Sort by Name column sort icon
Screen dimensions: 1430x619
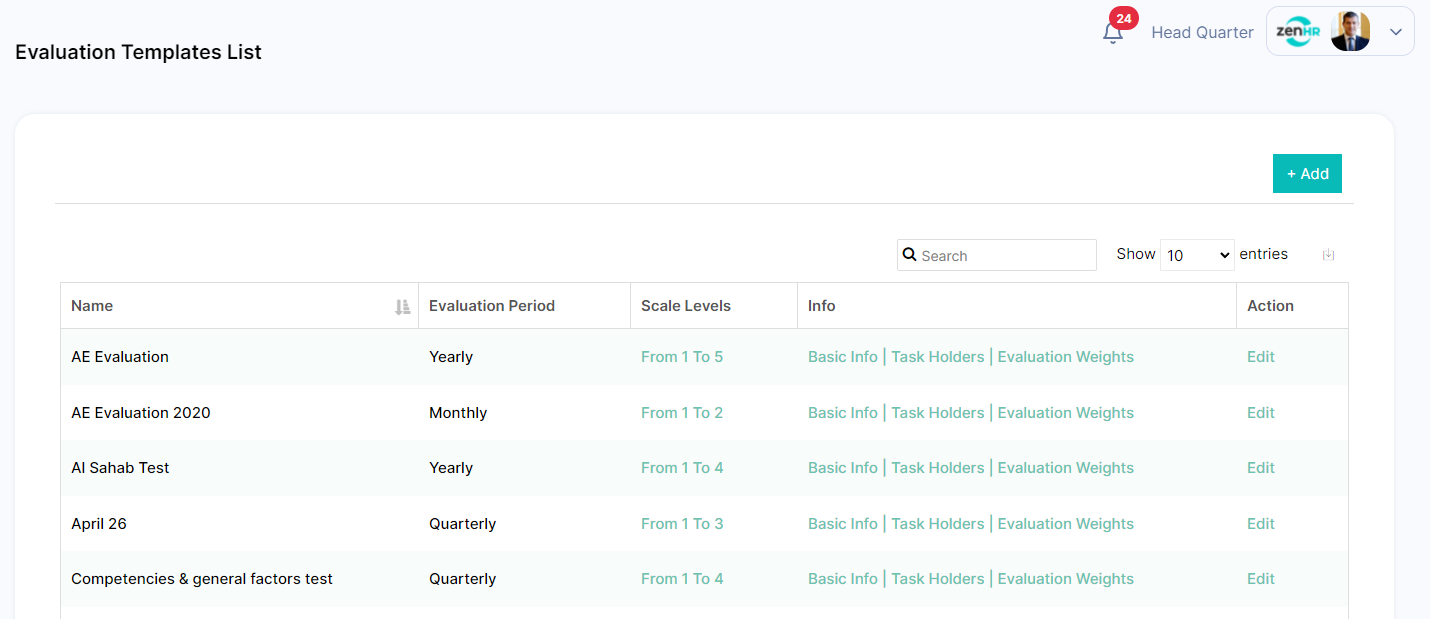pos(402,307)
